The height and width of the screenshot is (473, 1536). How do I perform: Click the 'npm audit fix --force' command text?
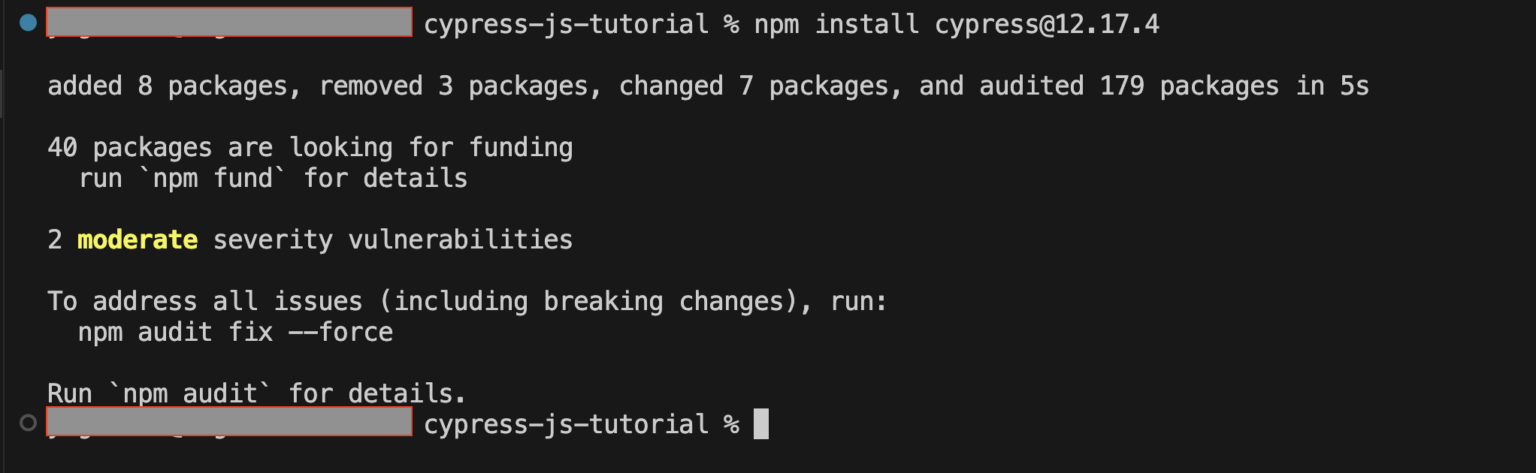235,332
